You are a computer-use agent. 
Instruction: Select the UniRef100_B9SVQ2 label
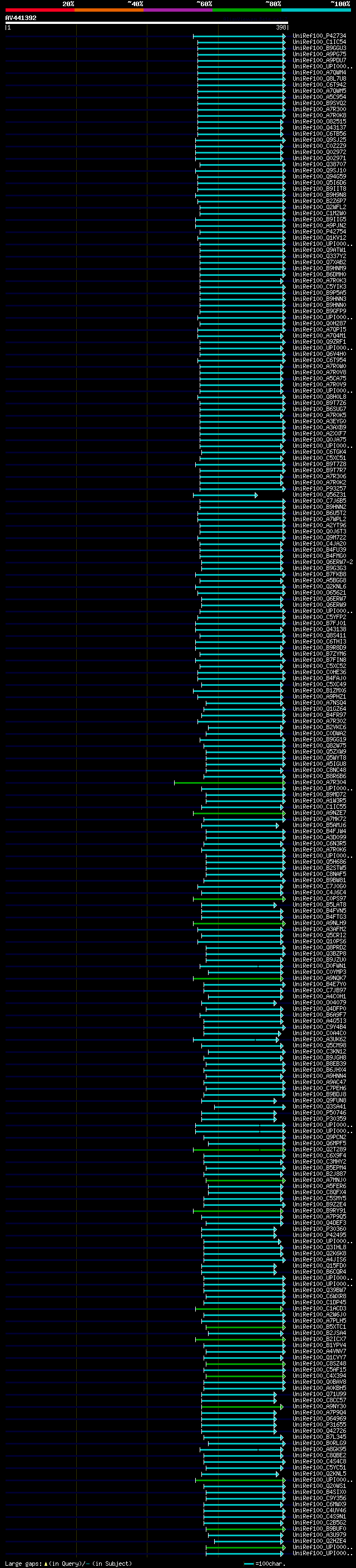[x=319, y=103]
